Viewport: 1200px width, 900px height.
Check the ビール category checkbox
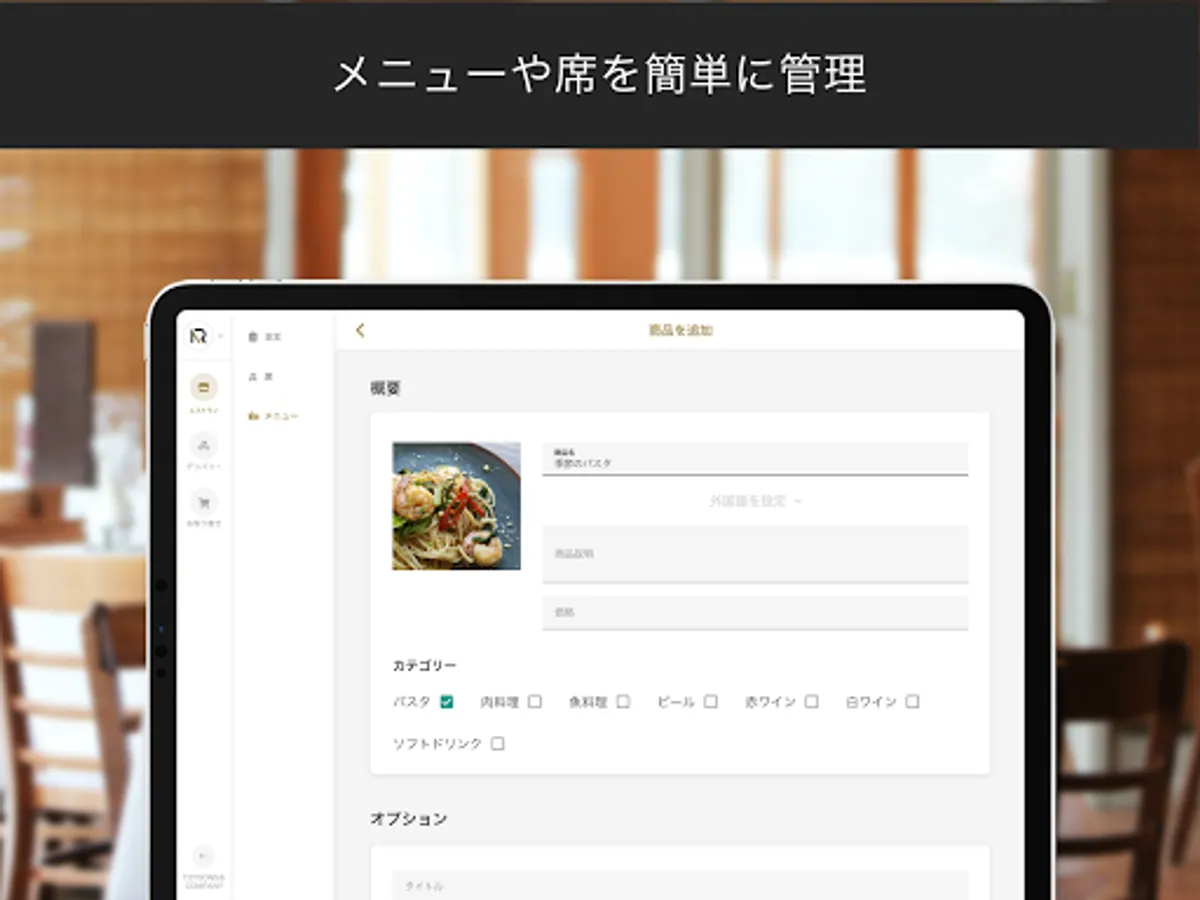[x=711, y=702]
